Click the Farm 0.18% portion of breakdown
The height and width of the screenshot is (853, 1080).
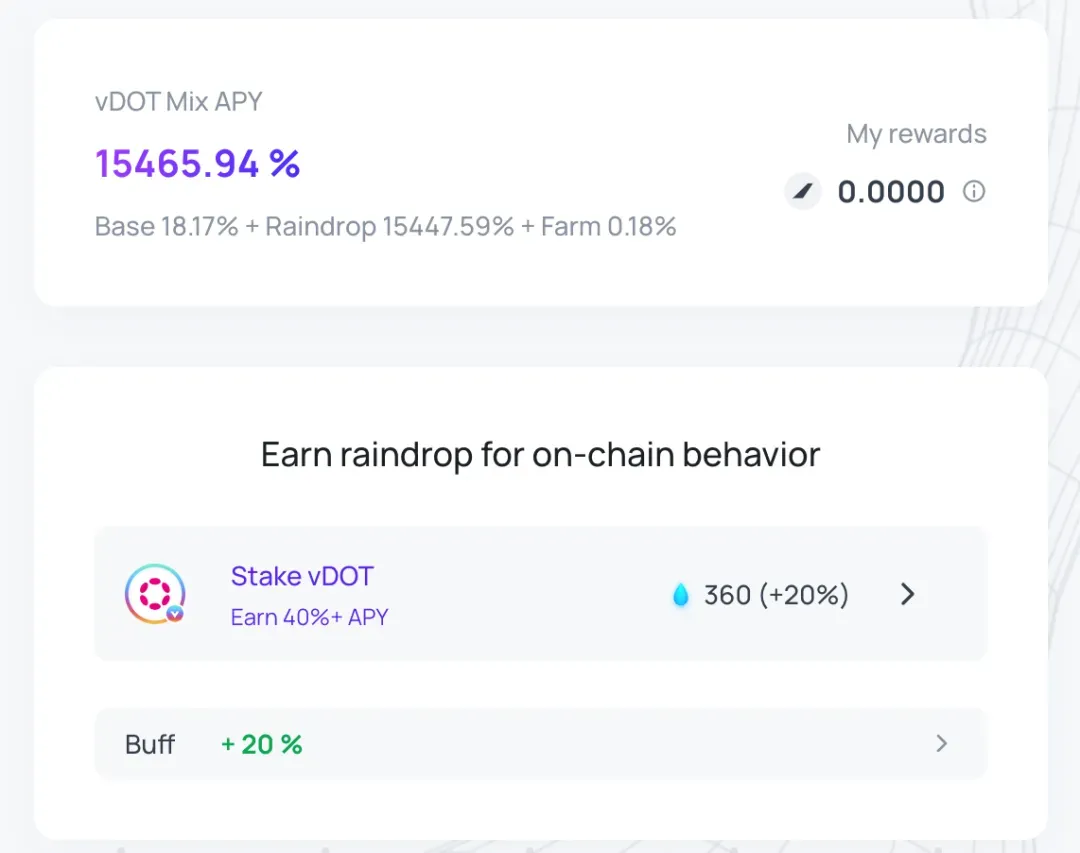609,227
